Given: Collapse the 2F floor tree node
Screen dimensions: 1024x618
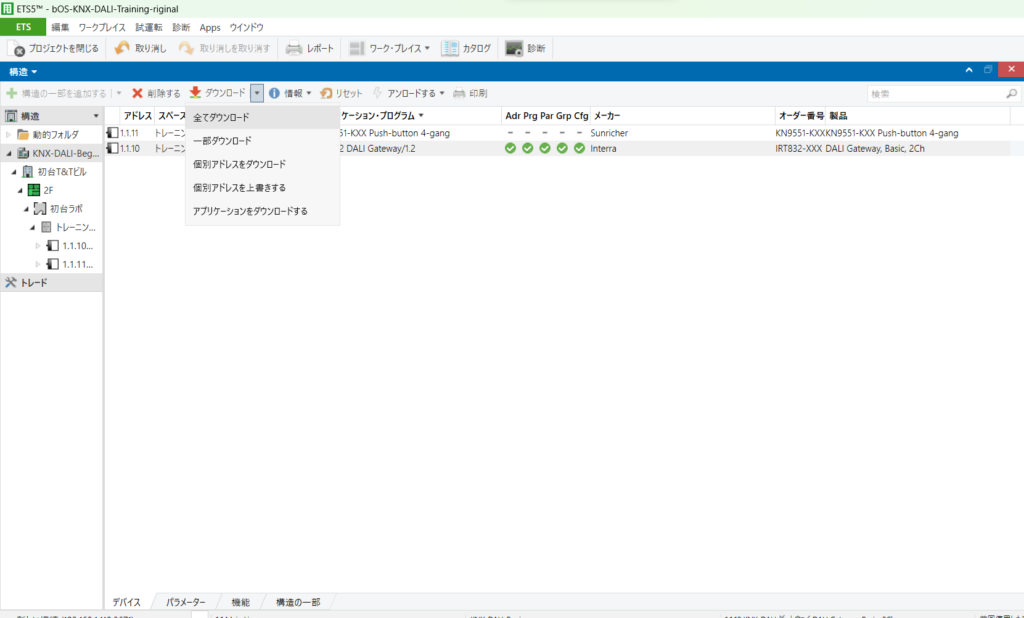Looking at the screenshot, I should click(20, 190).
